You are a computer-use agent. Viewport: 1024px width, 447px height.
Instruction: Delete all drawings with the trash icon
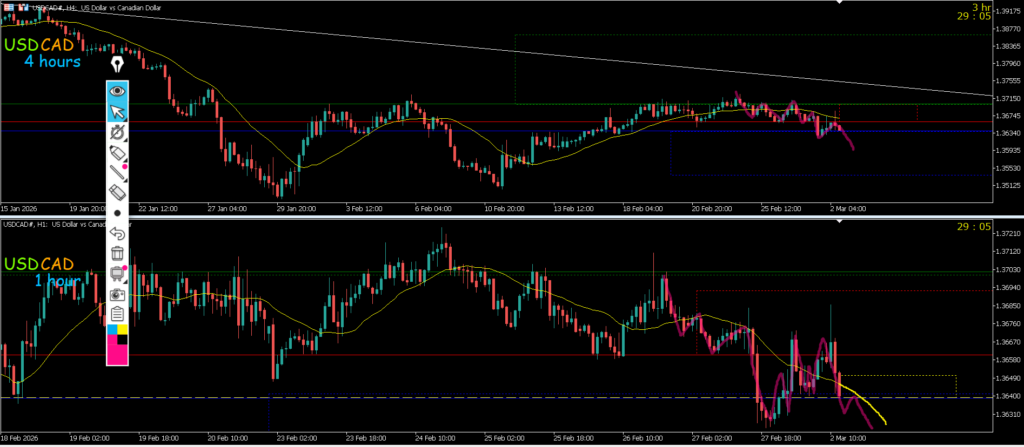click(118, 253)
